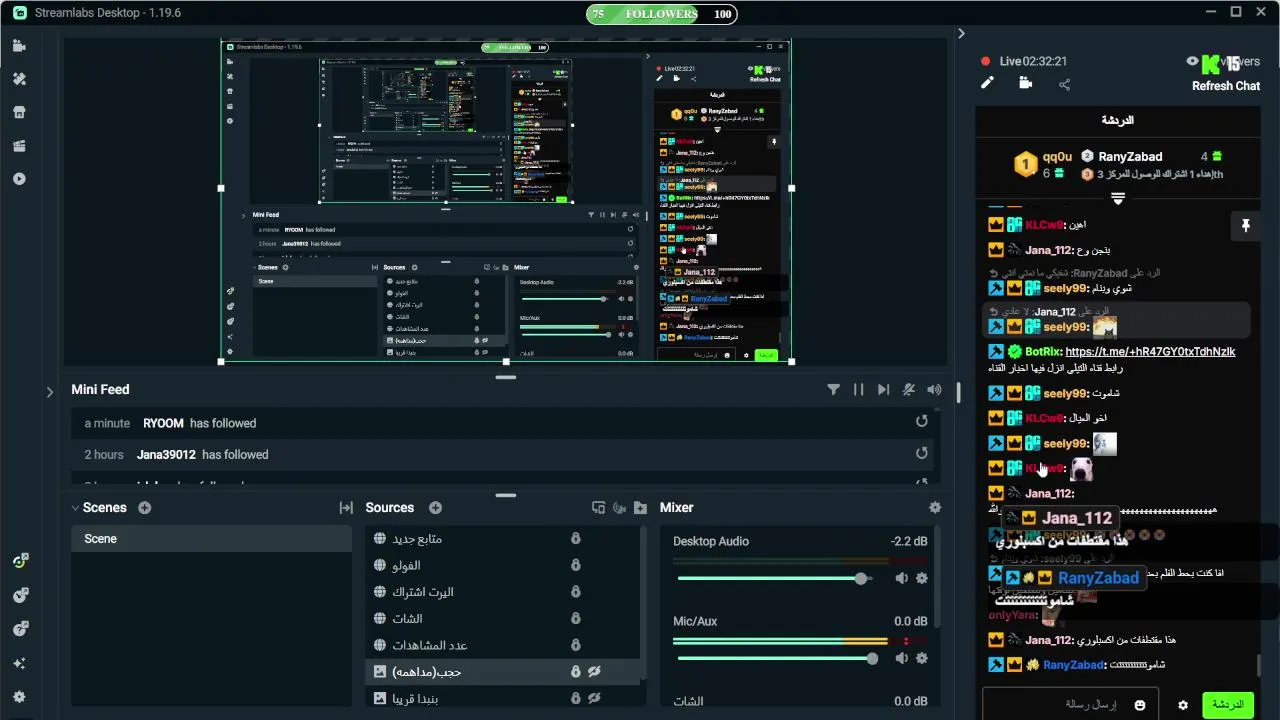Replay the Jana39012 follow alert
This screenshot has width=1280, height=720.
(922, 454)
